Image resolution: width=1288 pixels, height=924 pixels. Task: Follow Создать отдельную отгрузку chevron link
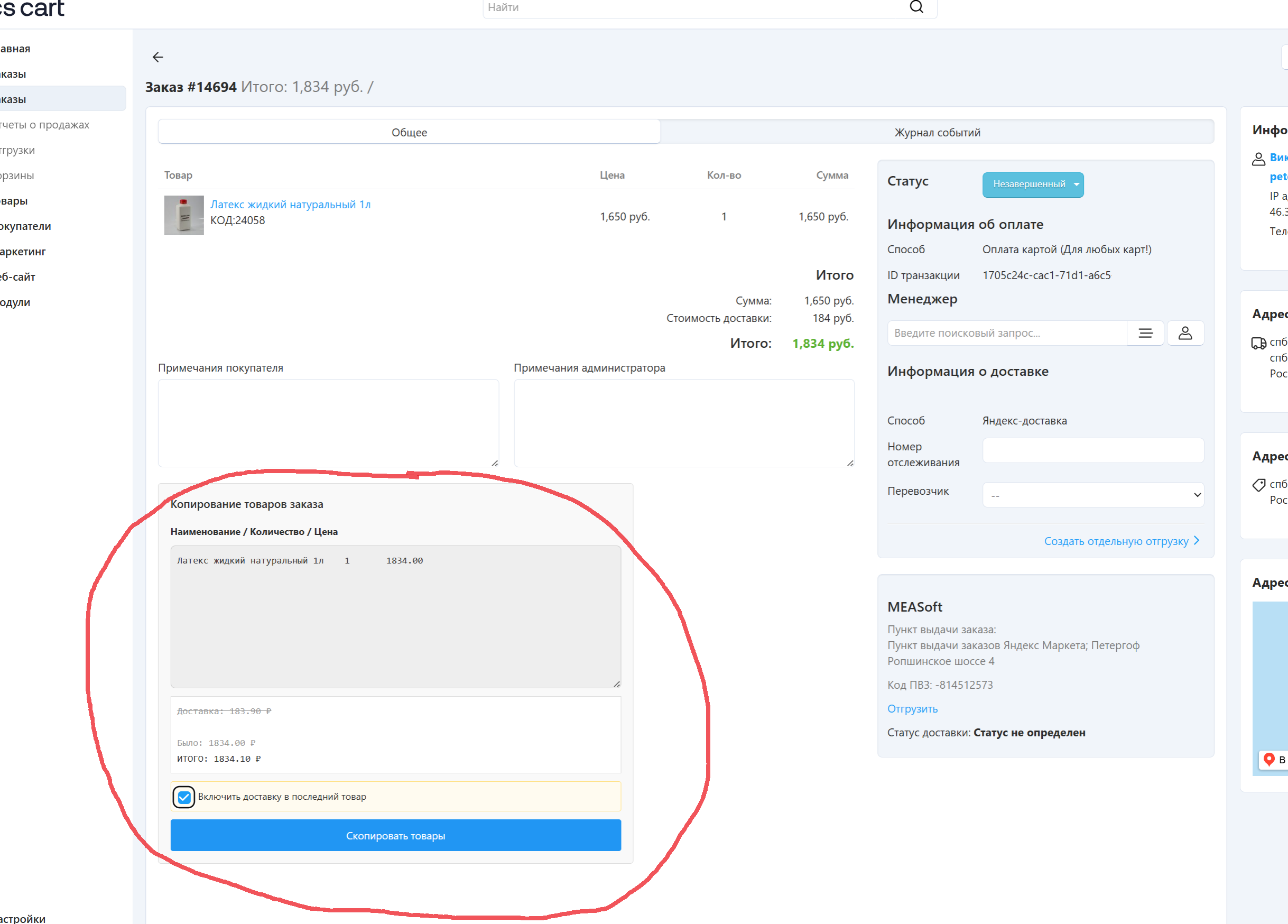point(1122,541)
